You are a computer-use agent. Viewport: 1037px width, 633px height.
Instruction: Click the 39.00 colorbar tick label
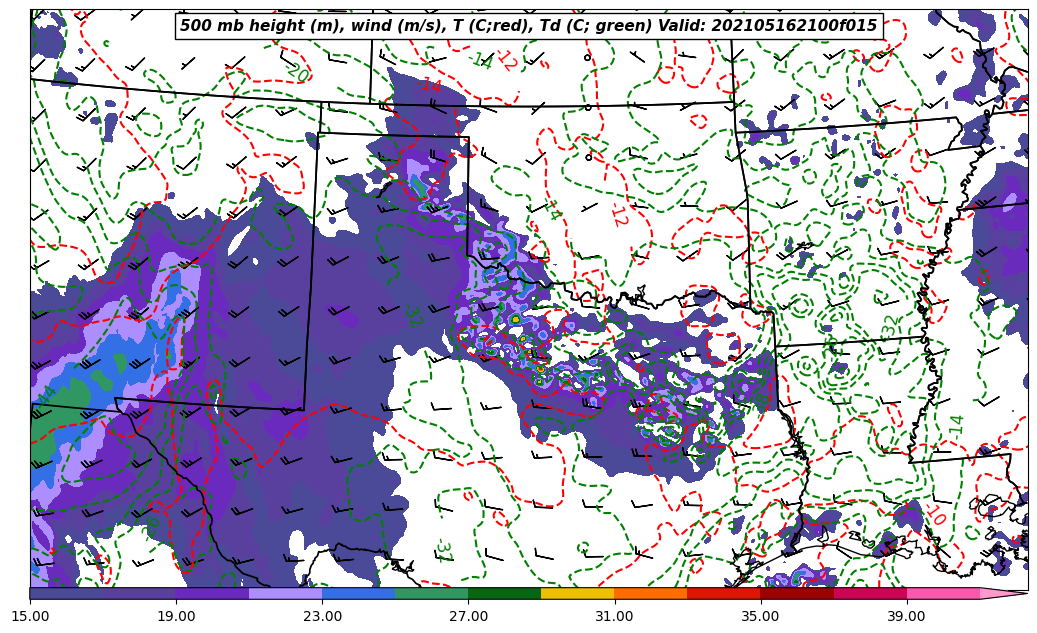906,617
